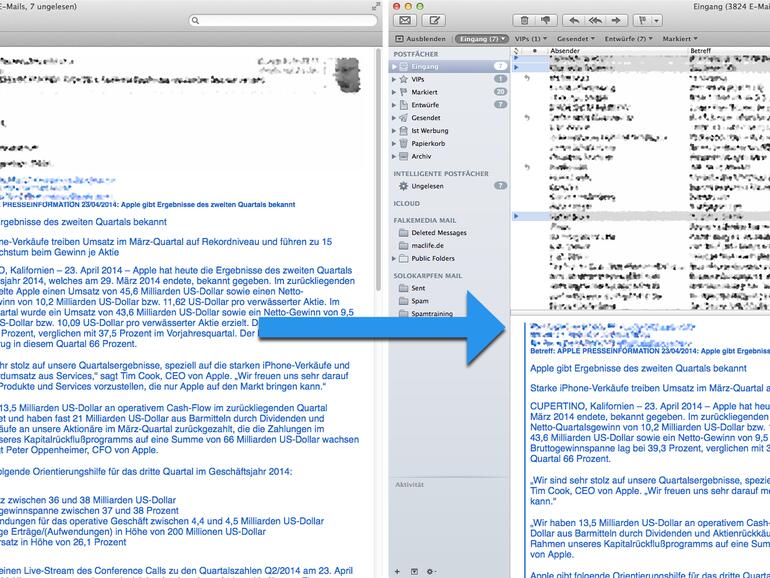Forward the selected message

coord(616,21)
